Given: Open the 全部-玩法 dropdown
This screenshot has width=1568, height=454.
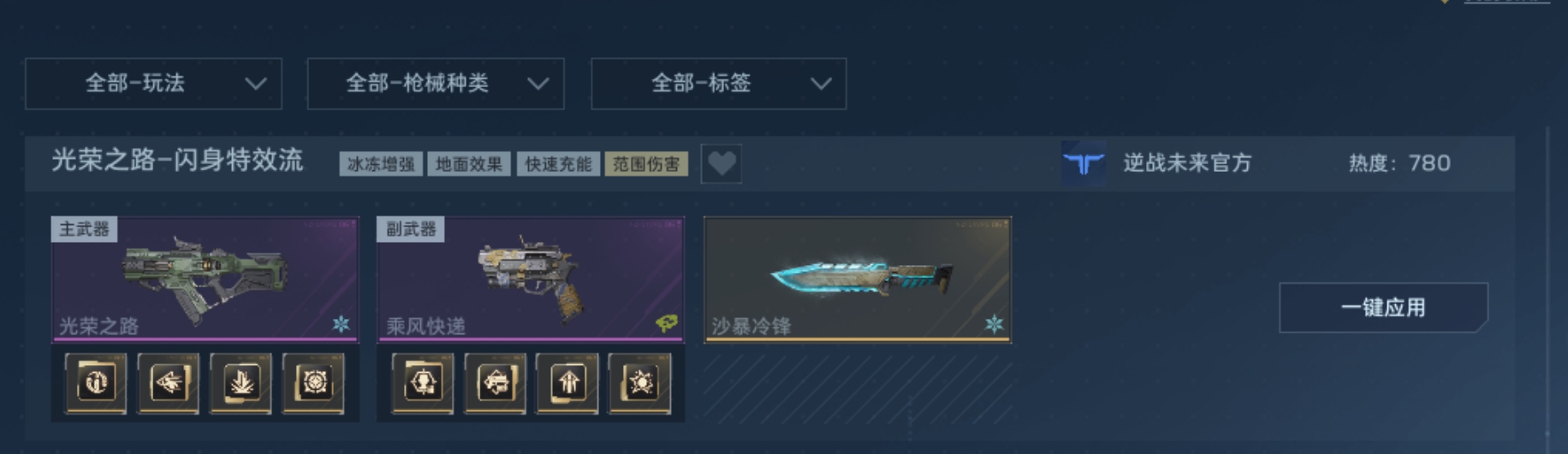Looking at the screenshot, I should pyautogui.click(x=153, y=84).
